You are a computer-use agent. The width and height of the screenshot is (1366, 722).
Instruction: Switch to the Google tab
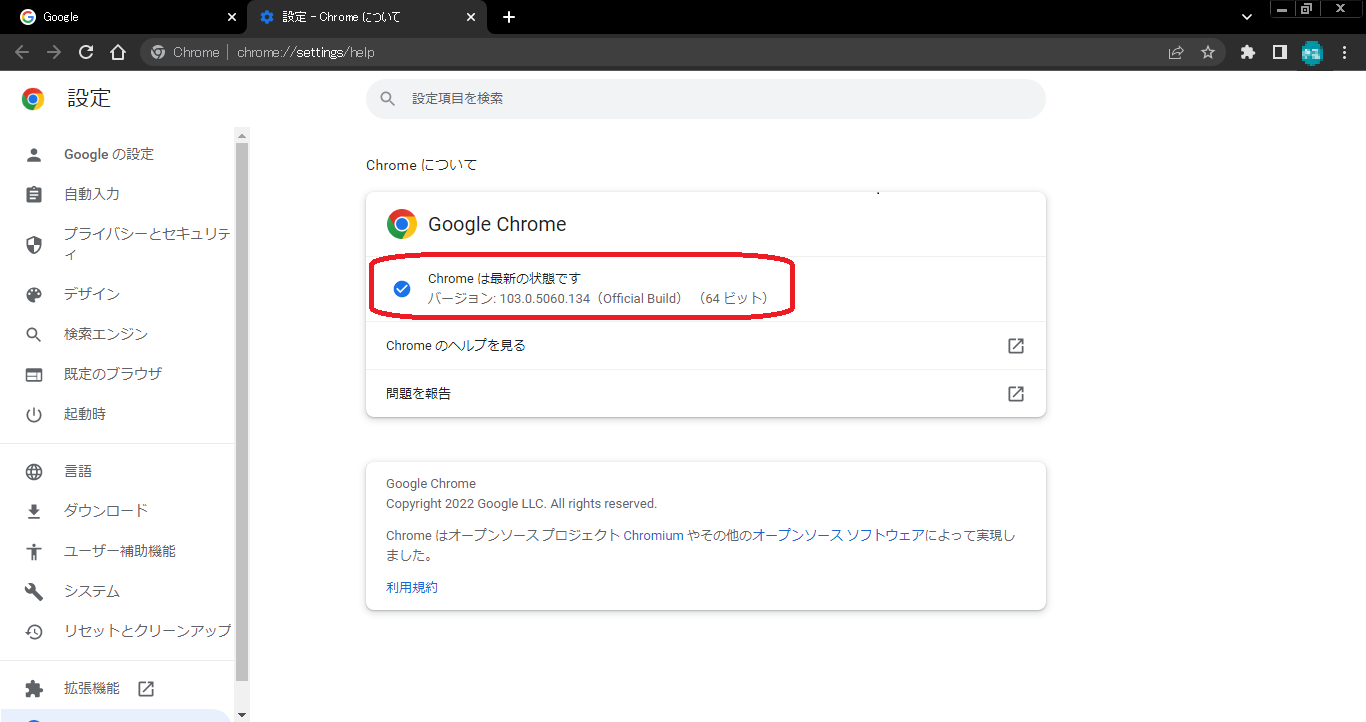[x=125, y=17]
